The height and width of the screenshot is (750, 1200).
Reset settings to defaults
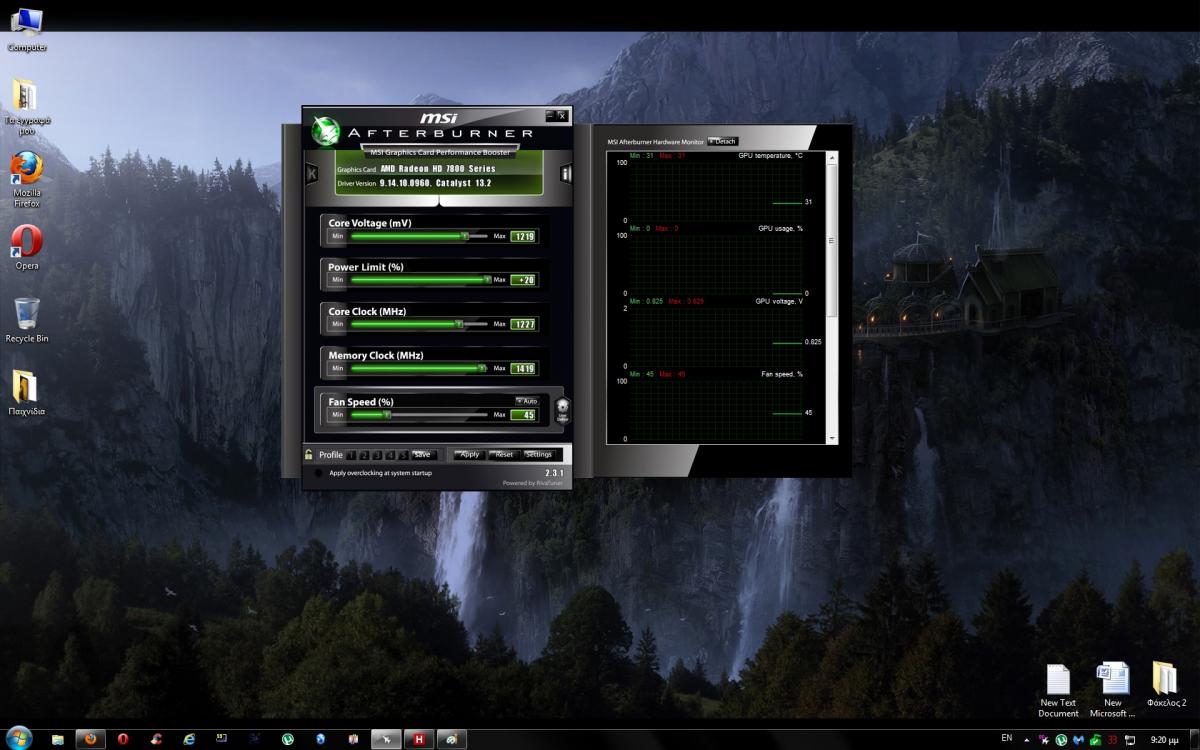point(504,455)
